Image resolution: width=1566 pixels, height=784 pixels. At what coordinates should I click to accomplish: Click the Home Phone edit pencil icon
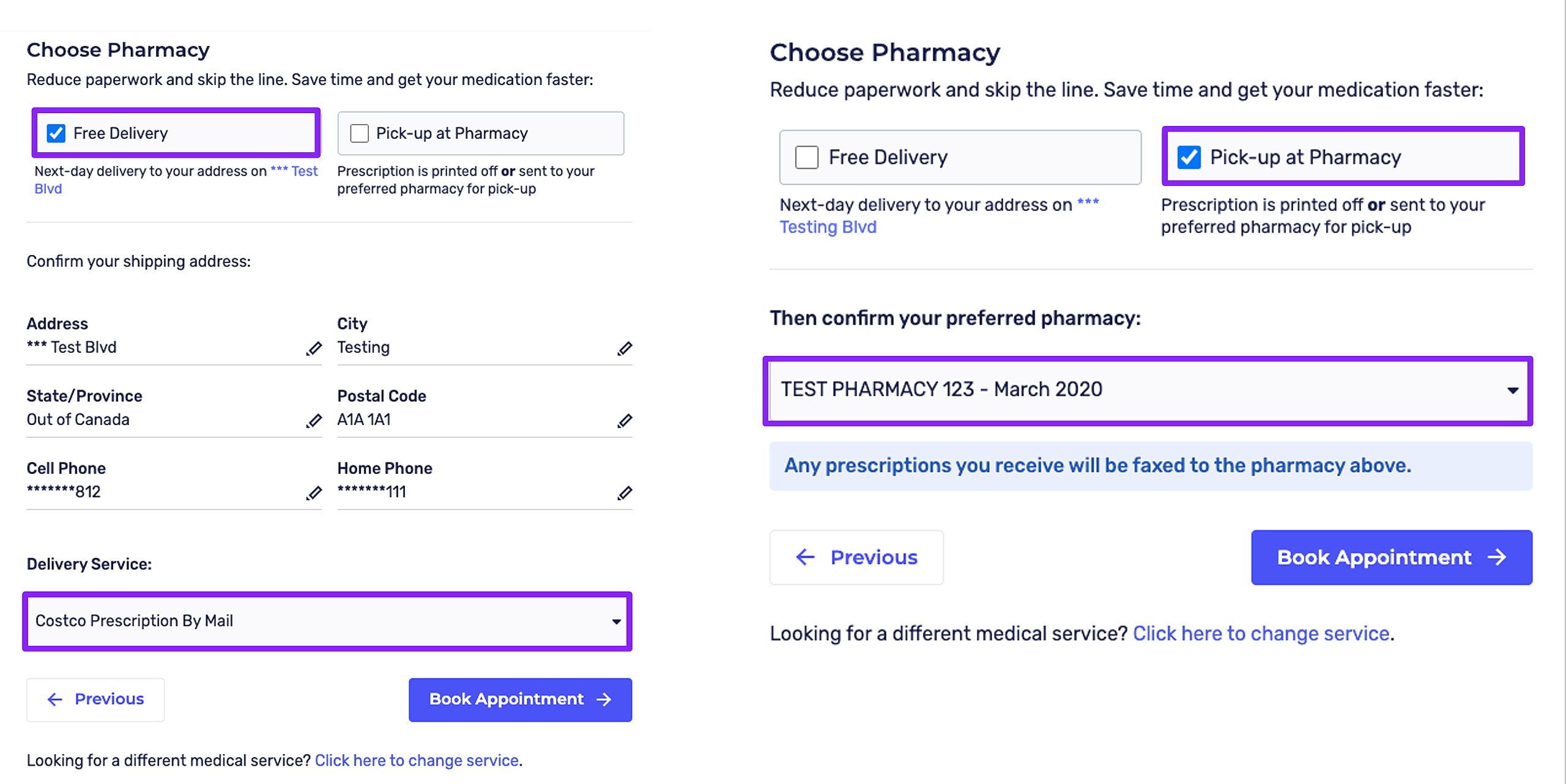(x=625, y=493)
